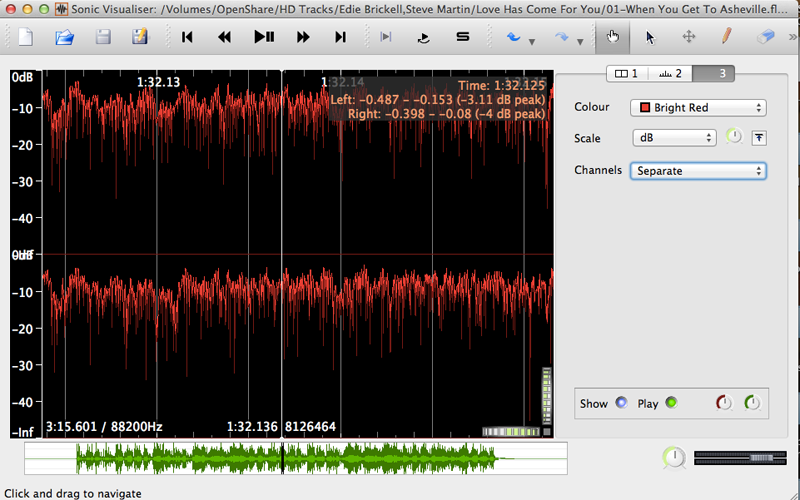This screenshot has height=500, width=800.
Task: Save session with the floppy disk icon
Action: point(103,37)
